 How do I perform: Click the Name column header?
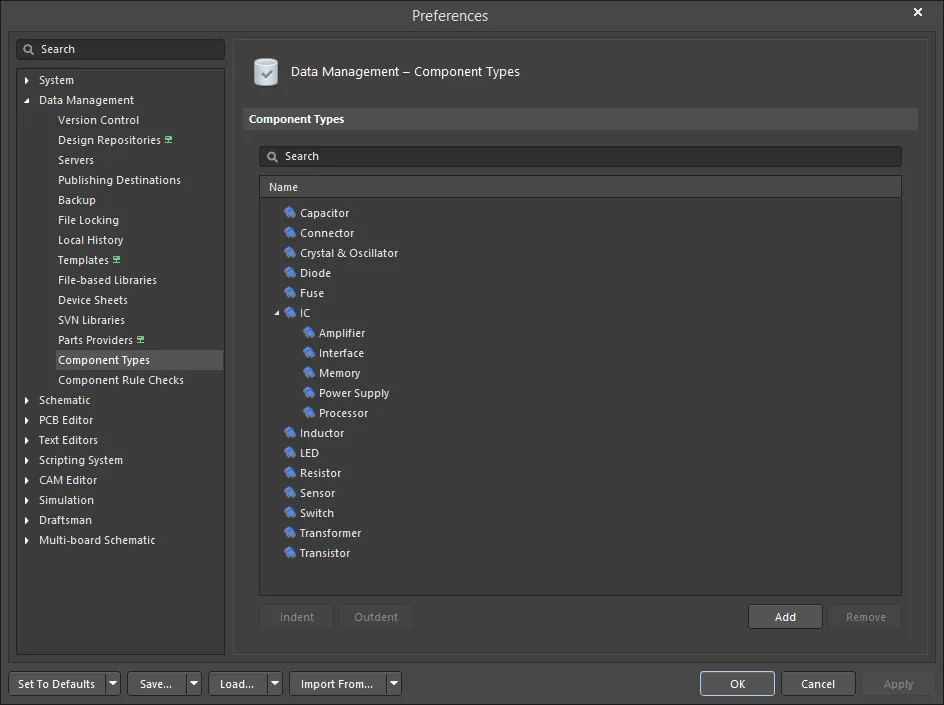(580, 187)
